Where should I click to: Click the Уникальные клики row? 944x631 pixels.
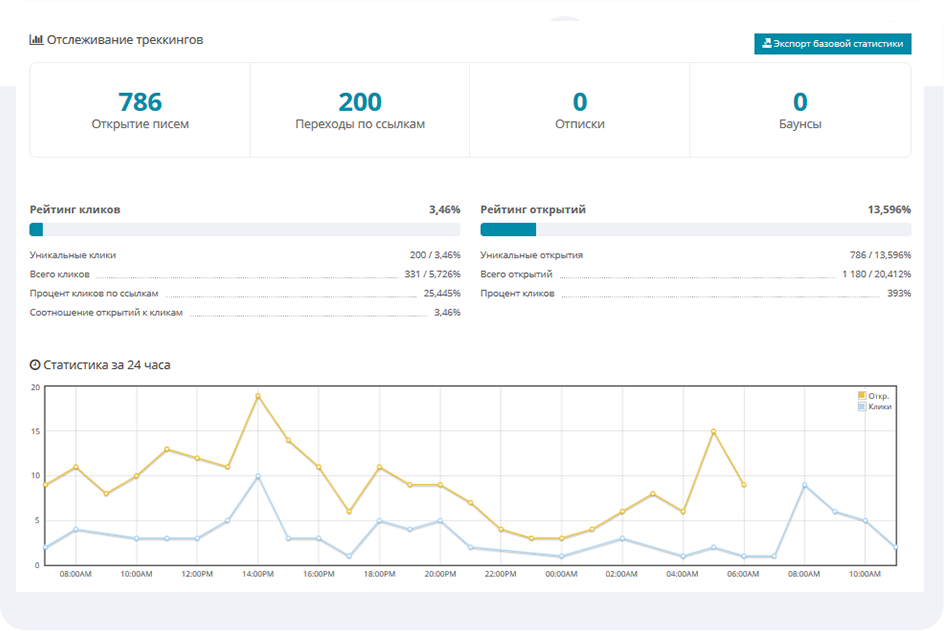click(245, 255)
